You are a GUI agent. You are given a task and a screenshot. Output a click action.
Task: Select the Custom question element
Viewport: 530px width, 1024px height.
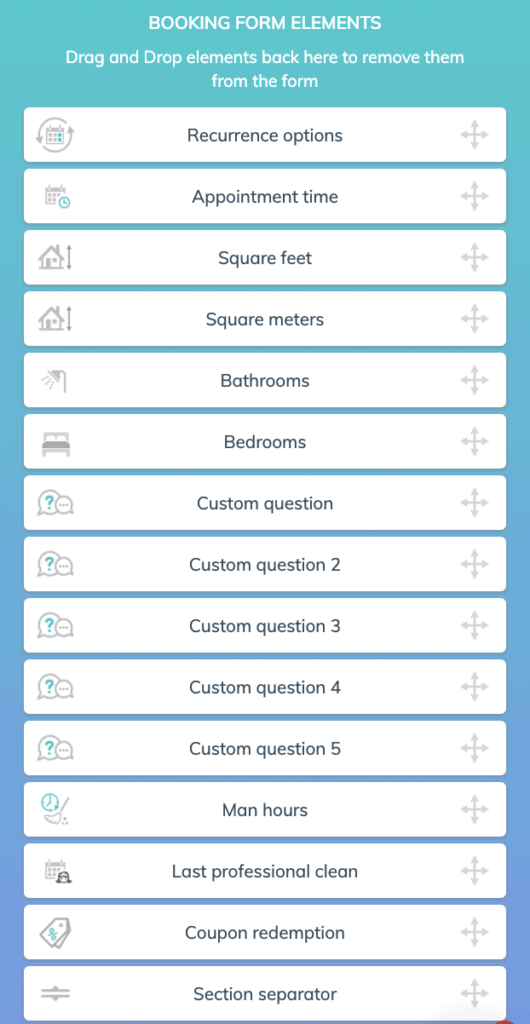[265, 504]
